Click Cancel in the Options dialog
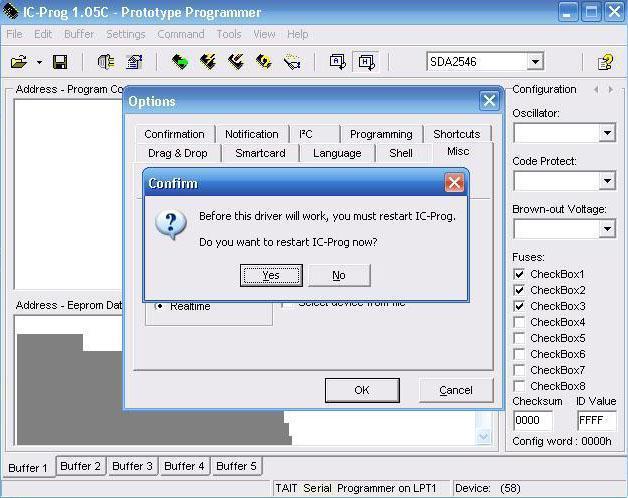 [456, 390]
